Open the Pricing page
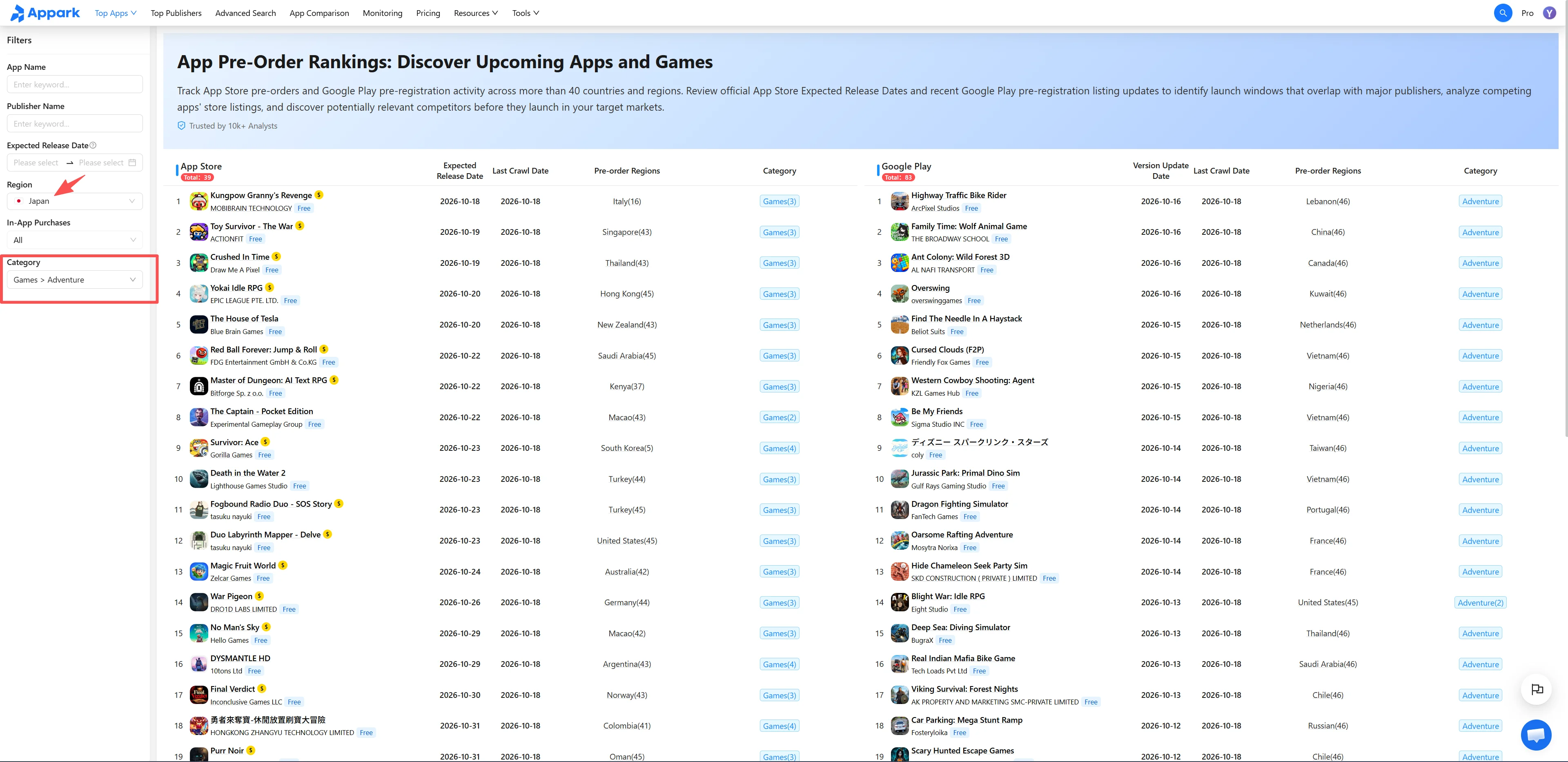 (x=428, y=13)
